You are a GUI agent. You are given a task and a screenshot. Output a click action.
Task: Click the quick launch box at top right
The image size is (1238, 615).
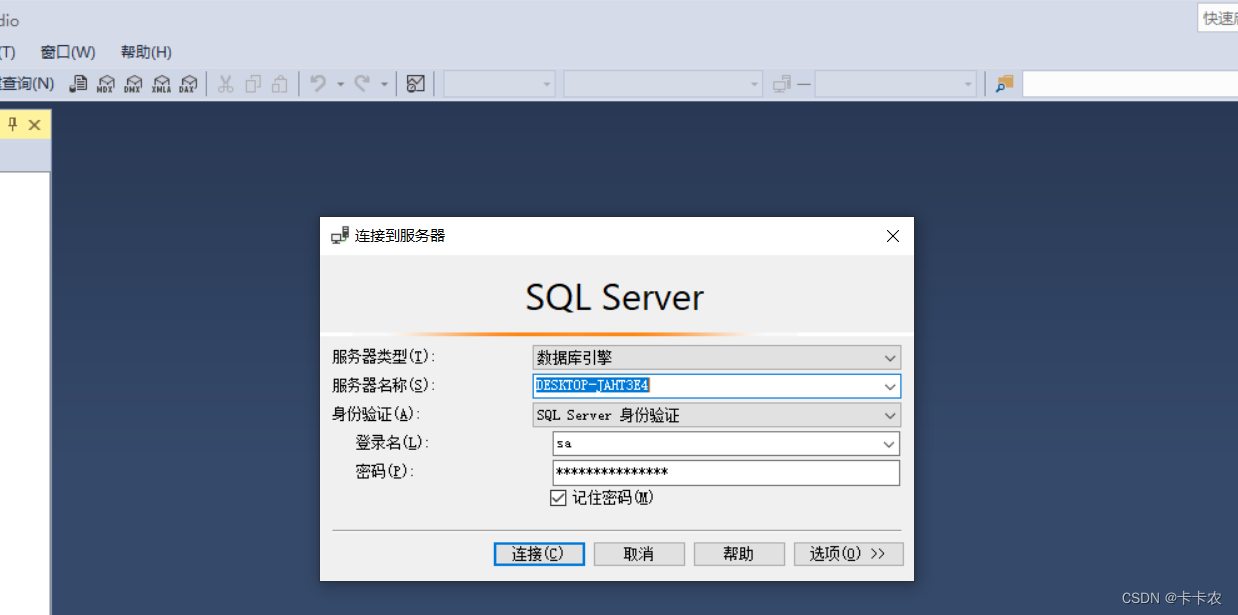(1218, 18)
